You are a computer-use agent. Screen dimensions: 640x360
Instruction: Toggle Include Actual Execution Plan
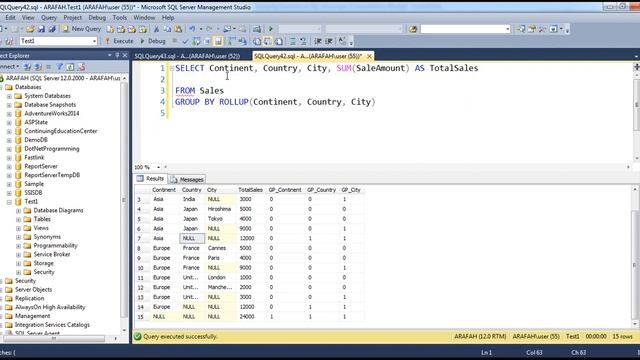click(231, 41)
